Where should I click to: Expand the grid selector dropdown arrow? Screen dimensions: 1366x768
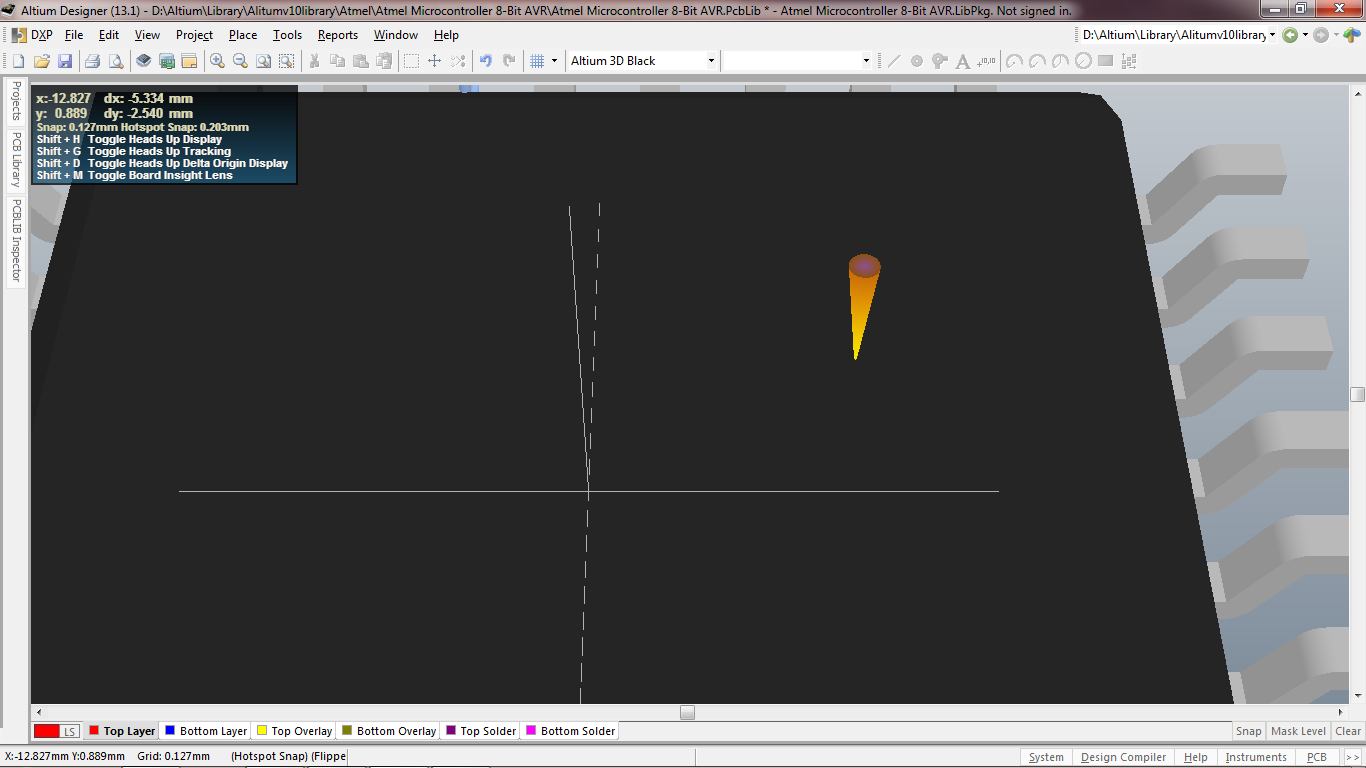click(x=552, y=60)
